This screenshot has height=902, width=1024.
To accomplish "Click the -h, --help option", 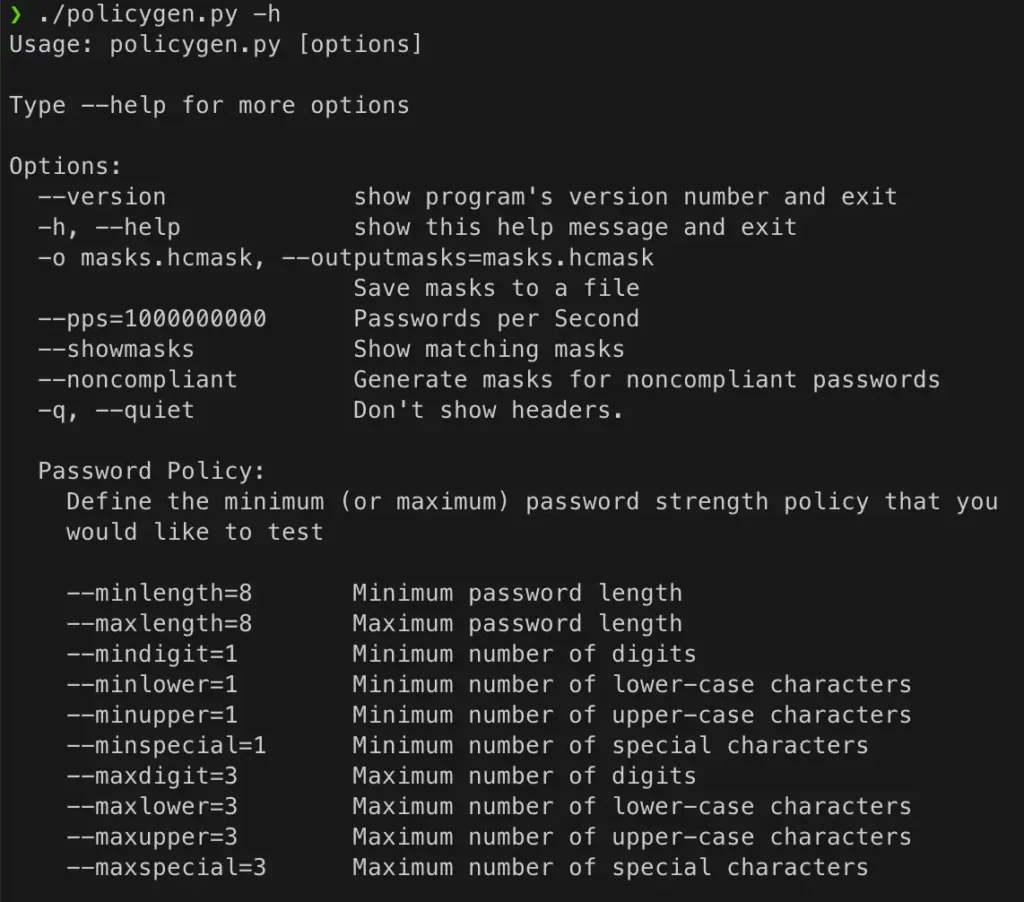I will point(109,227).
